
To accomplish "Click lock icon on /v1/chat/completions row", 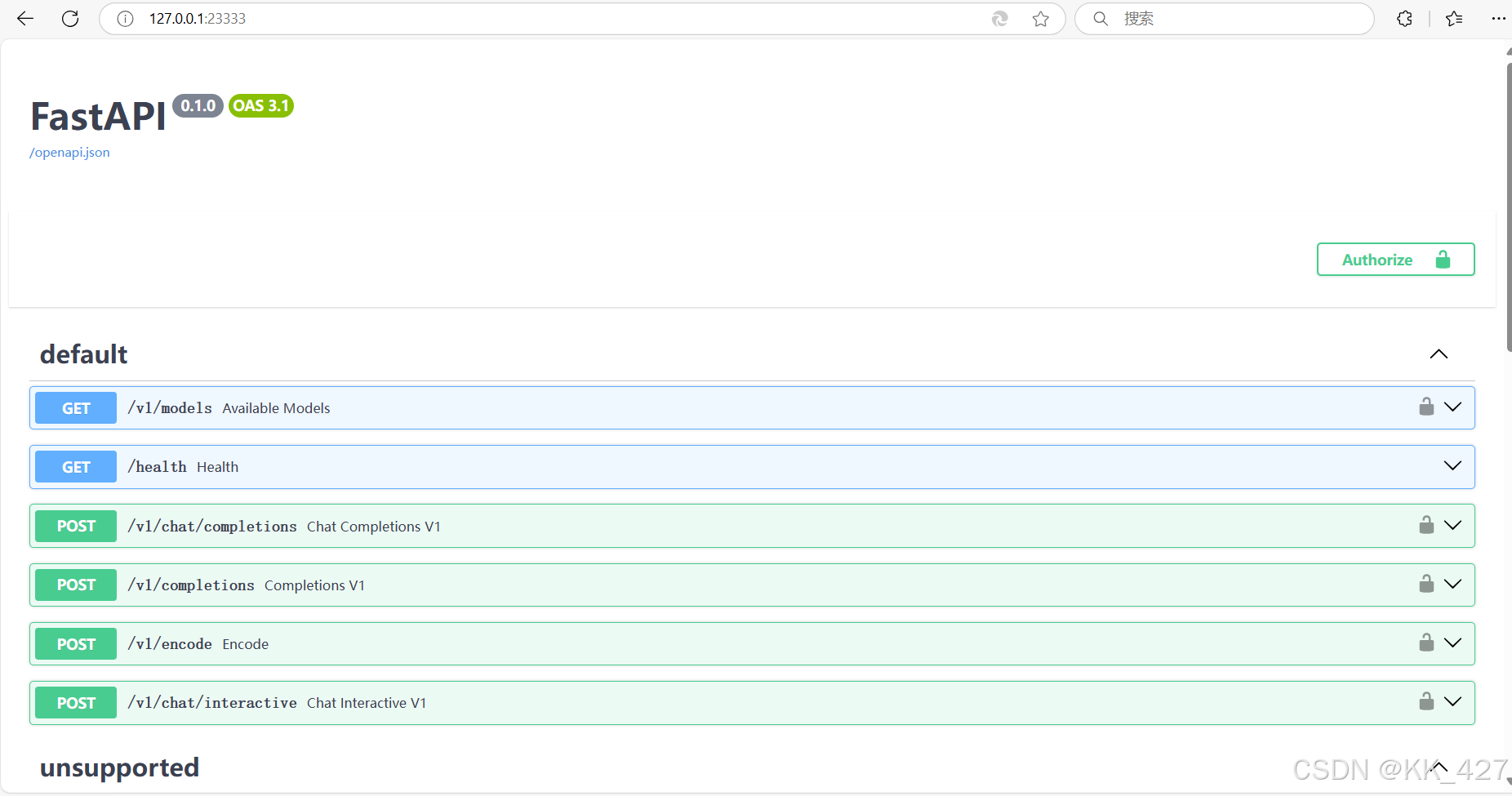I will pyautogui.click(x=1426, y=525).
